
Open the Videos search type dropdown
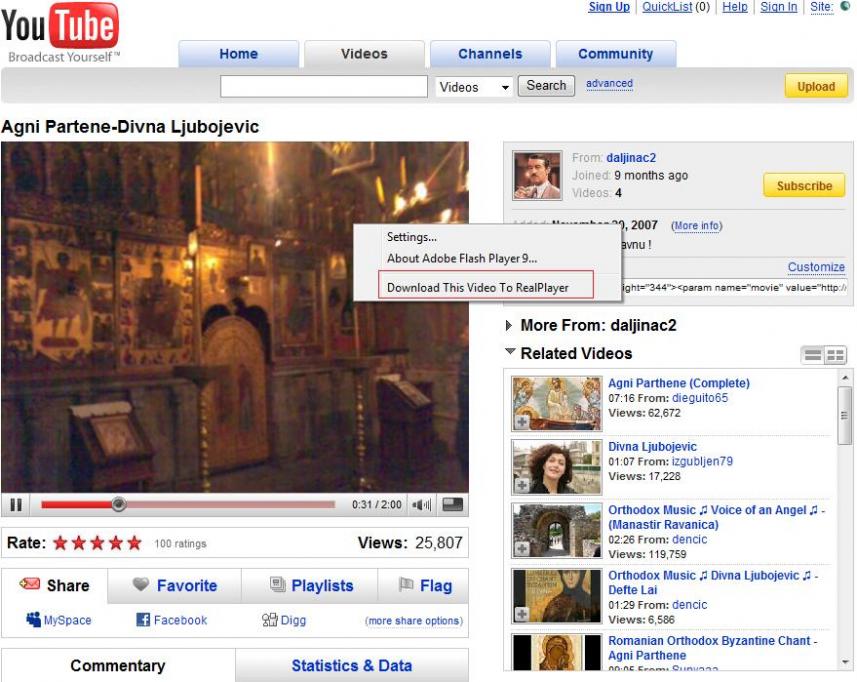(x=475, y=87)
